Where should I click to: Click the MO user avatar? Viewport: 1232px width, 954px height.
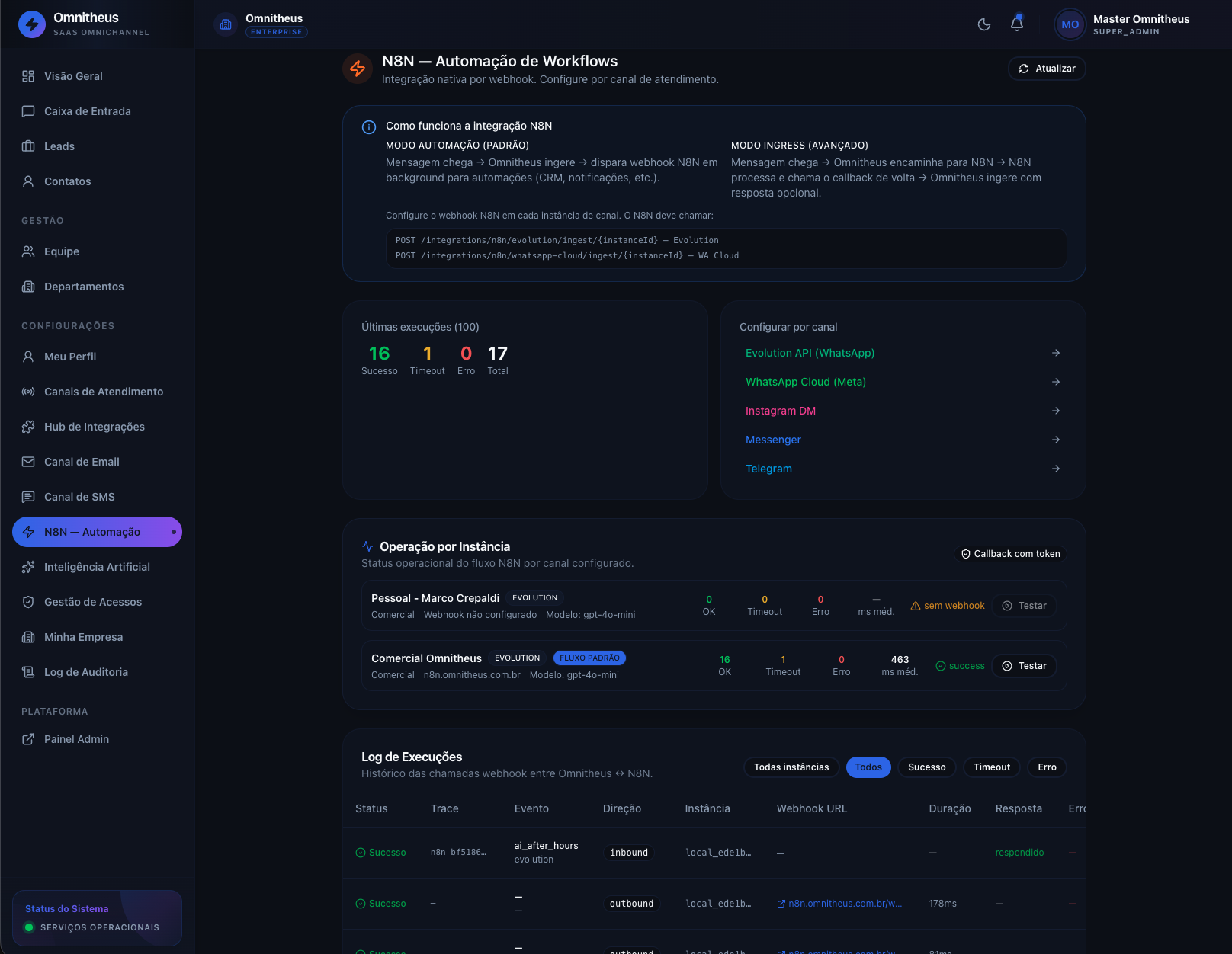[1070, 24]
